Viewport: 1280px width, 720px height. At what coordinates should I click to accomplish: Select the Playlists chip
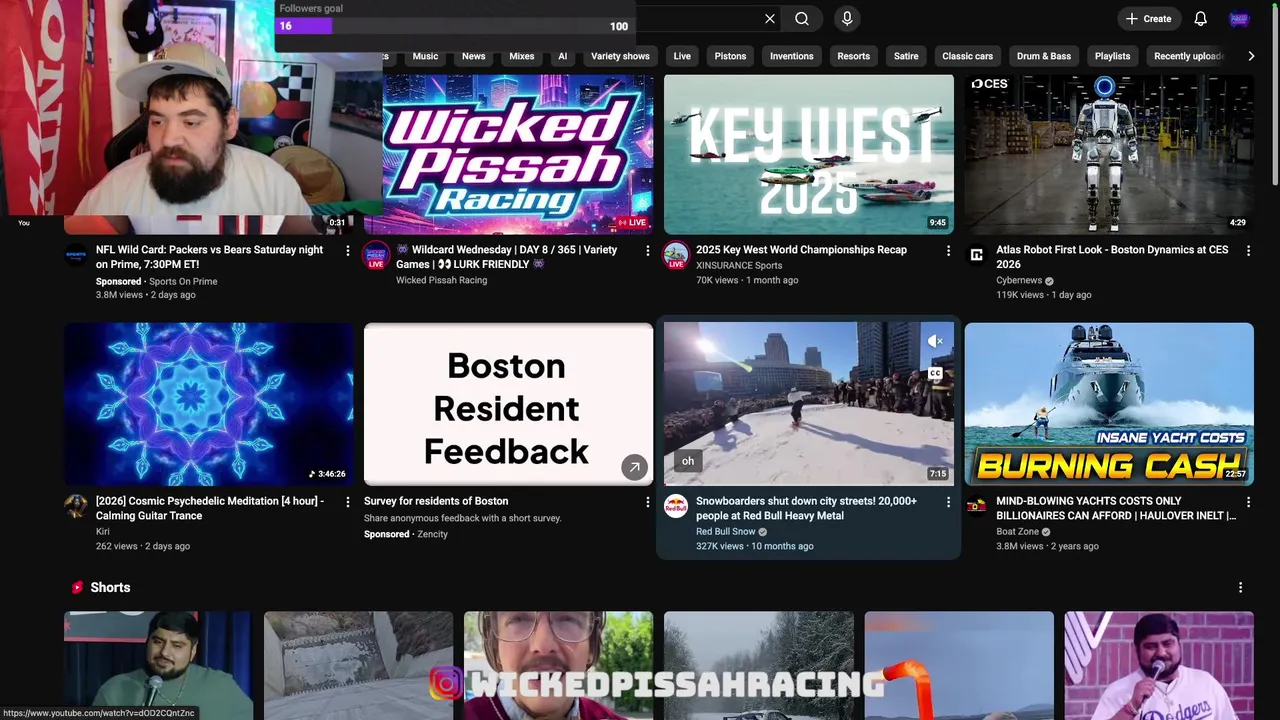(1112, 56)
